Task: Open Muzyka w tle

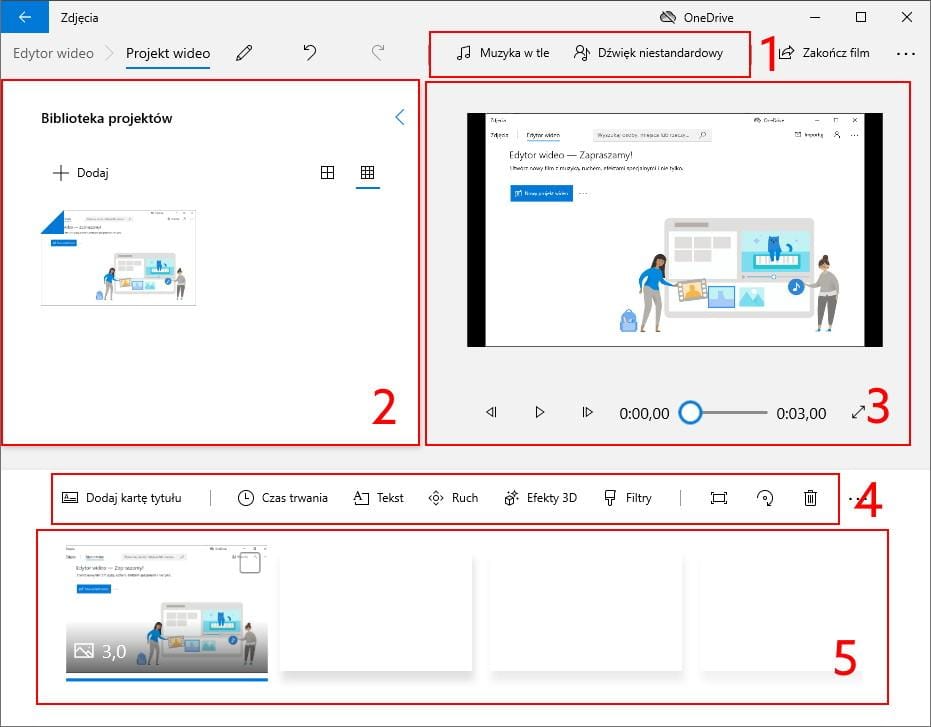Action: pos(502,53)
